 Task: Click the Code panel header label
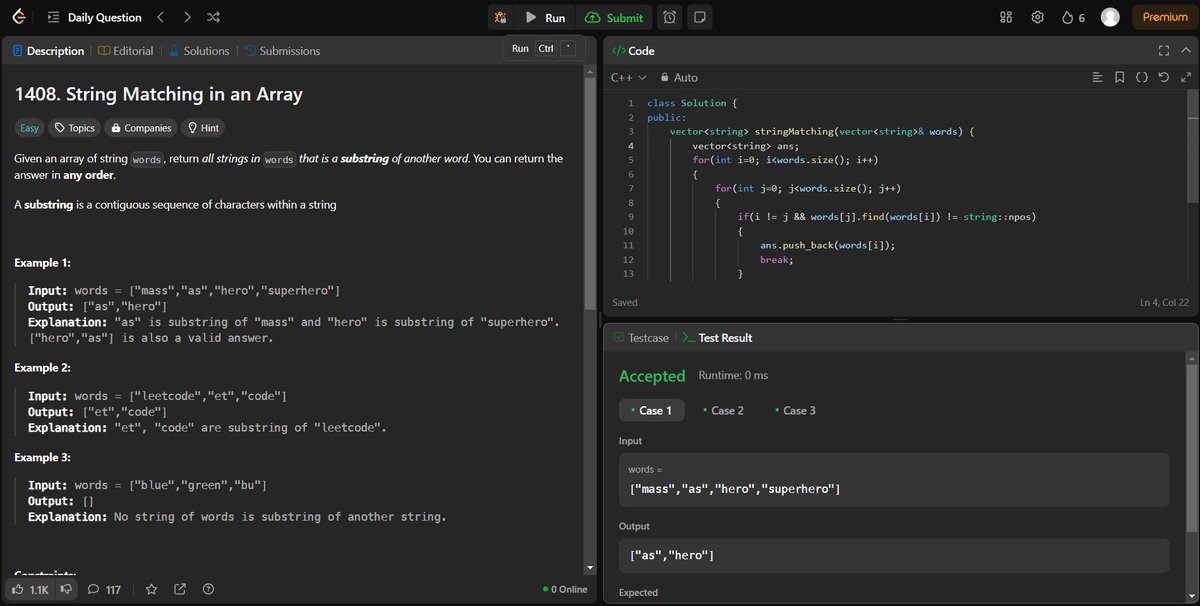(x=633, y=50)
